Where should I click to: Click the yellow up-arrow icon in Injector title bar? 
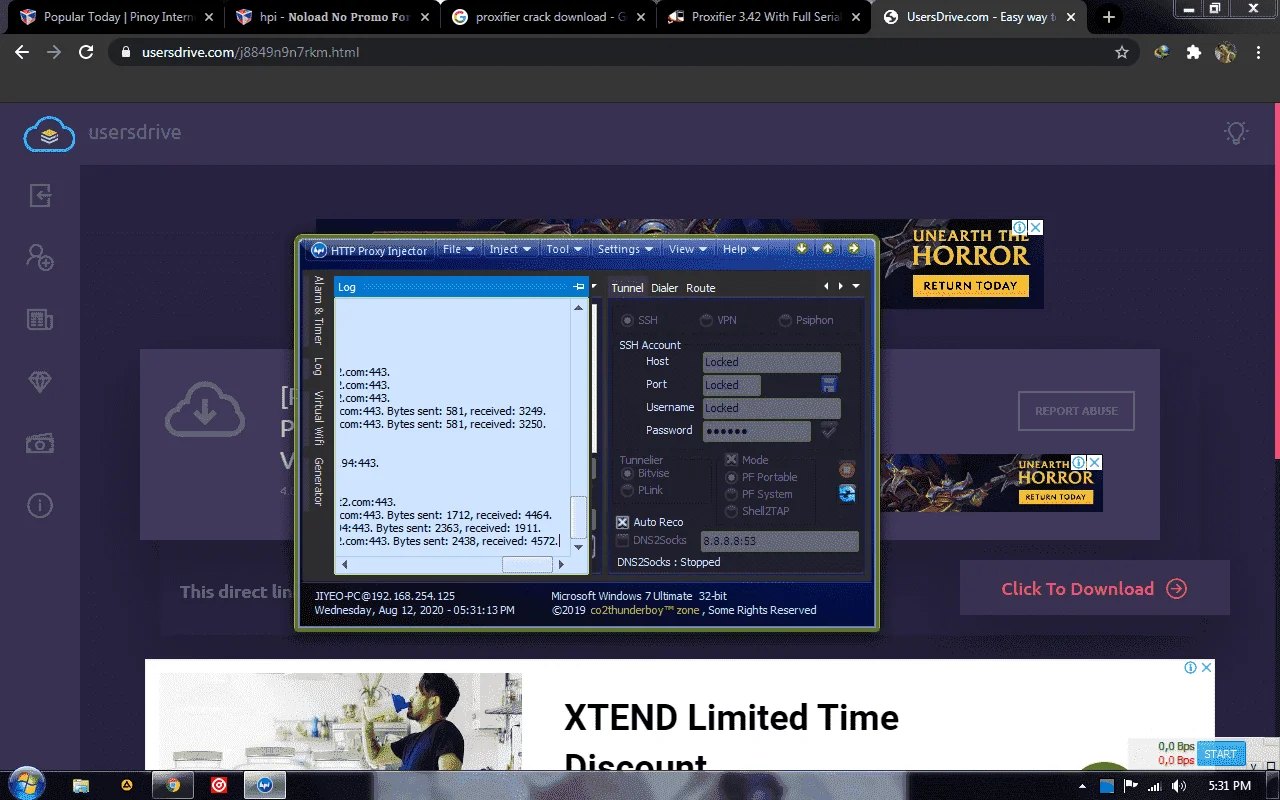[x=828, y=249]
